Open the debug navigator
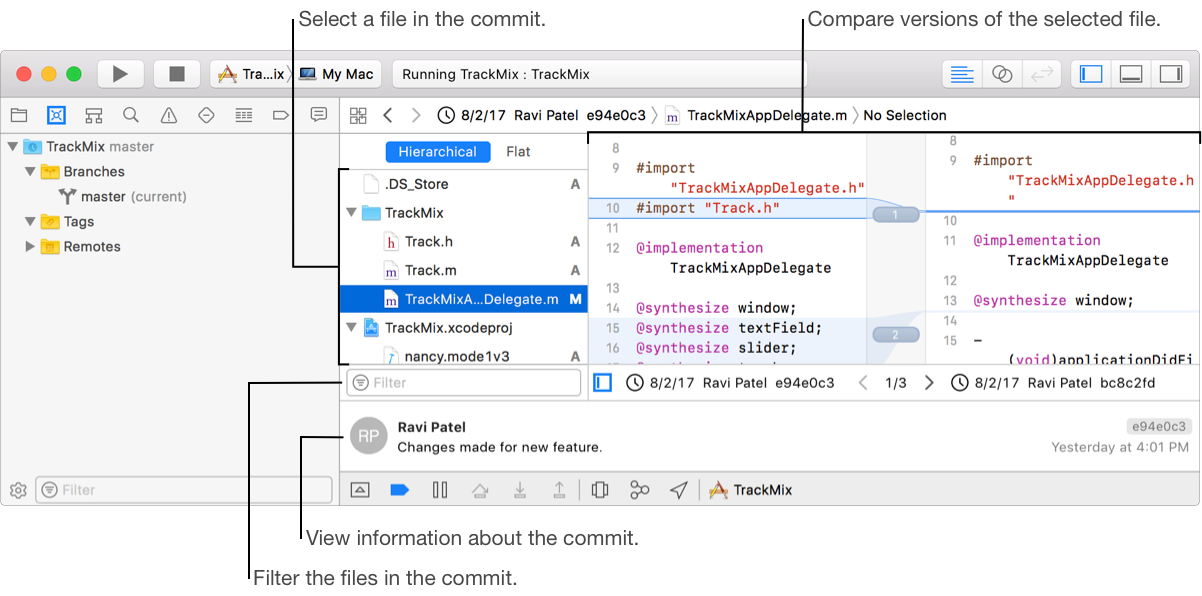The width and height of the screenshot is (1202, 596). (x=244, y=115)
